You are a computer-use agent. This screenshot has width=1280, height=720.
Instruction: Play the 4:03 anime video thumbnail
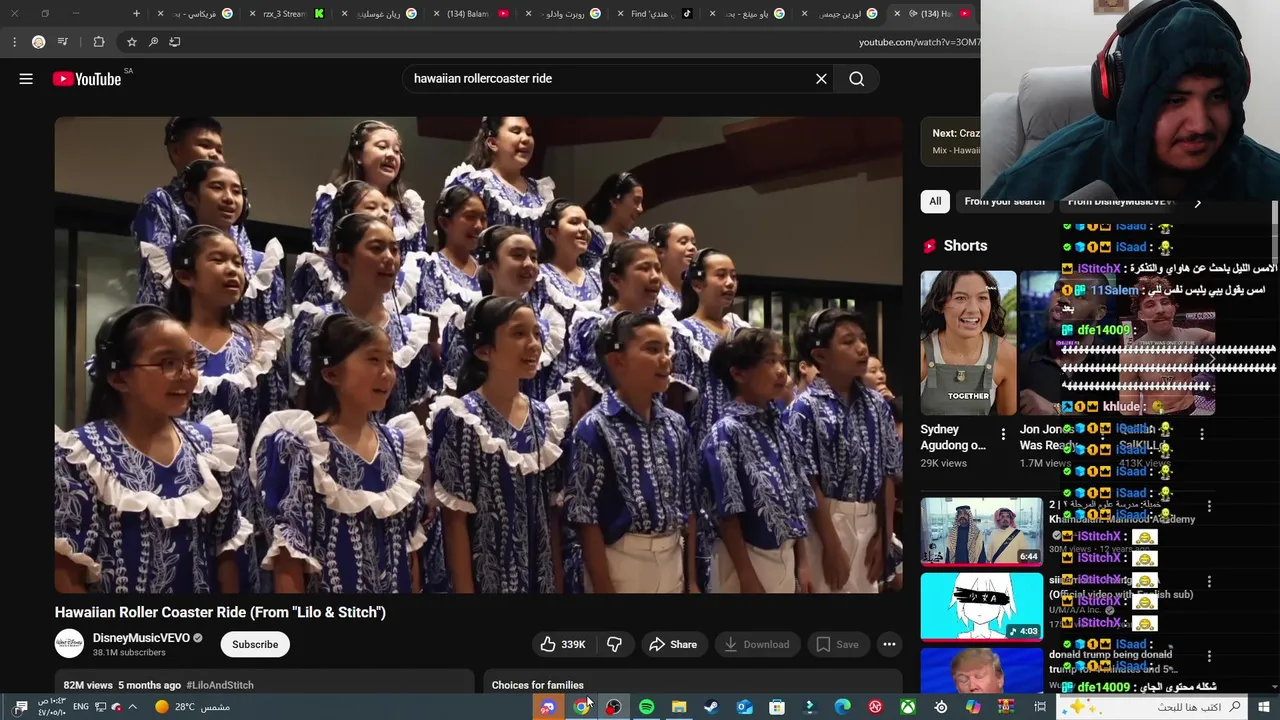pos(982,606)
